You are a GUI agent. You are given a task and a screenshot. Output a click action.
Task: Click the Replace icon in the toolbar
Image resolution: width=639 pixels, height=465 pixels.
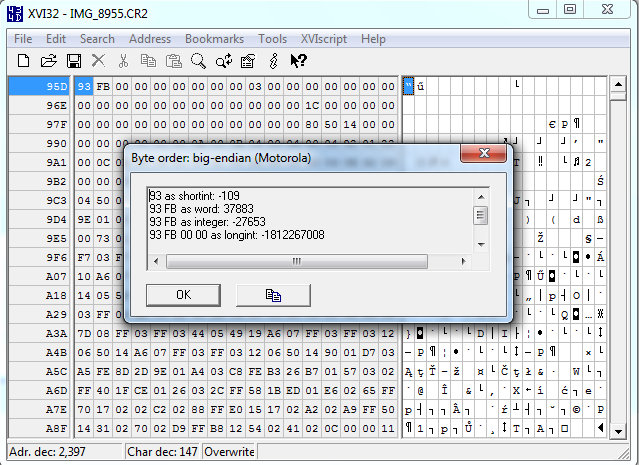click(223, 61)
